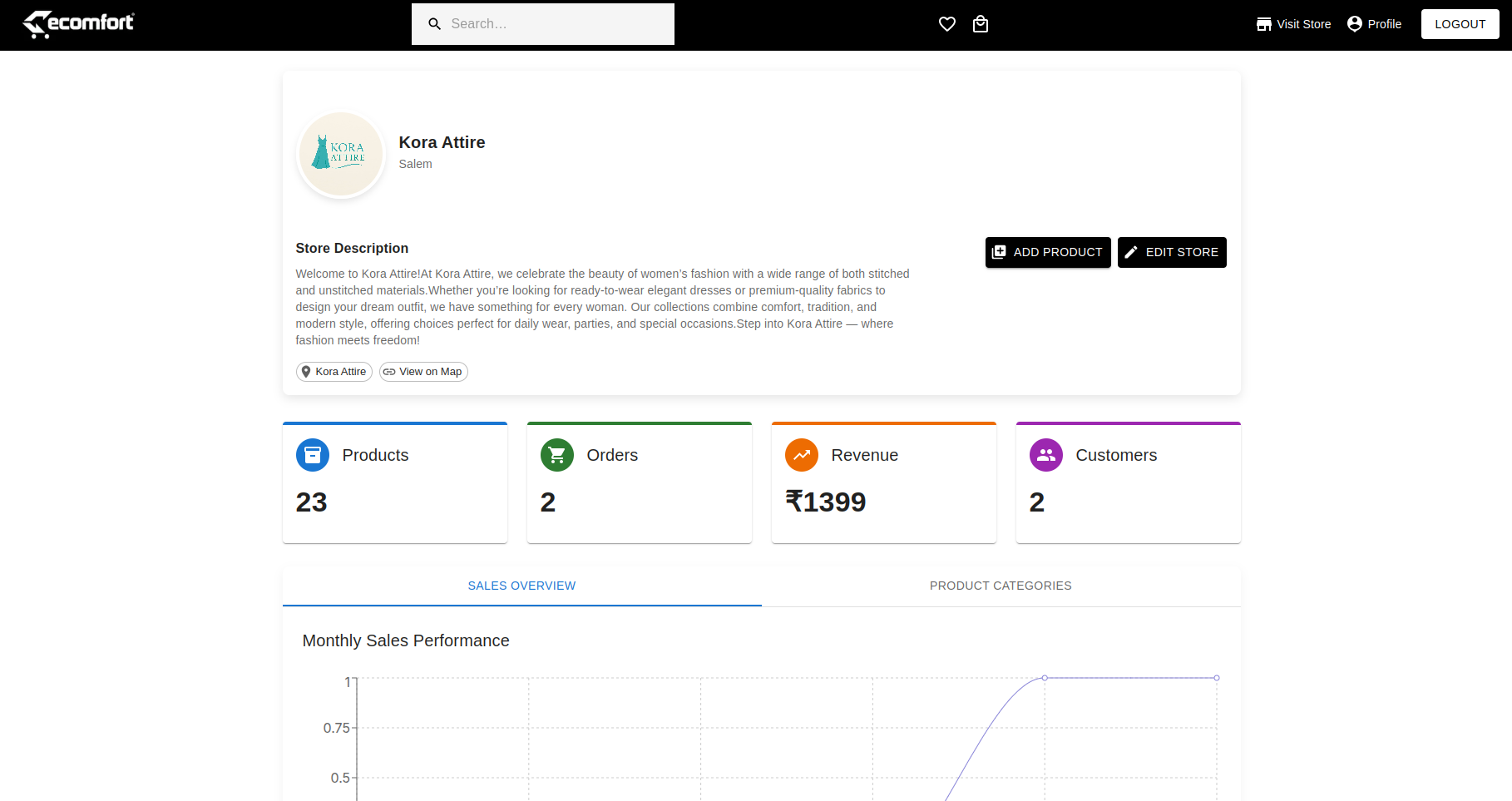
Task: Switch to the SALES OVERVIEW tab
Action: [x=522, y=586]
